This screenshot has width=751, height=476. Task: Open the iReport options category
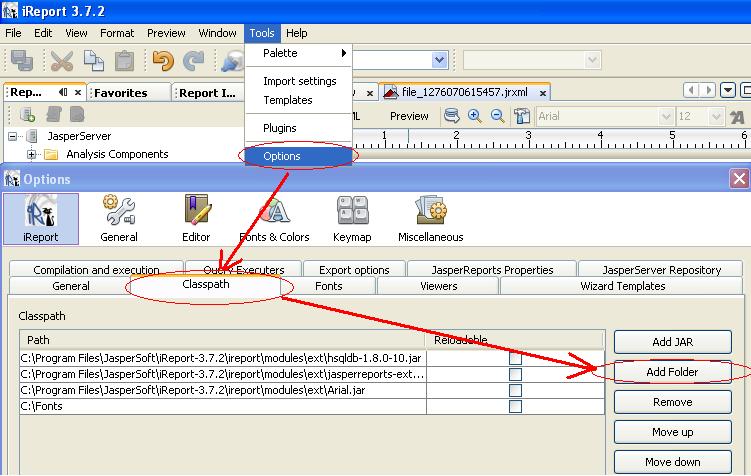point(41,219)
